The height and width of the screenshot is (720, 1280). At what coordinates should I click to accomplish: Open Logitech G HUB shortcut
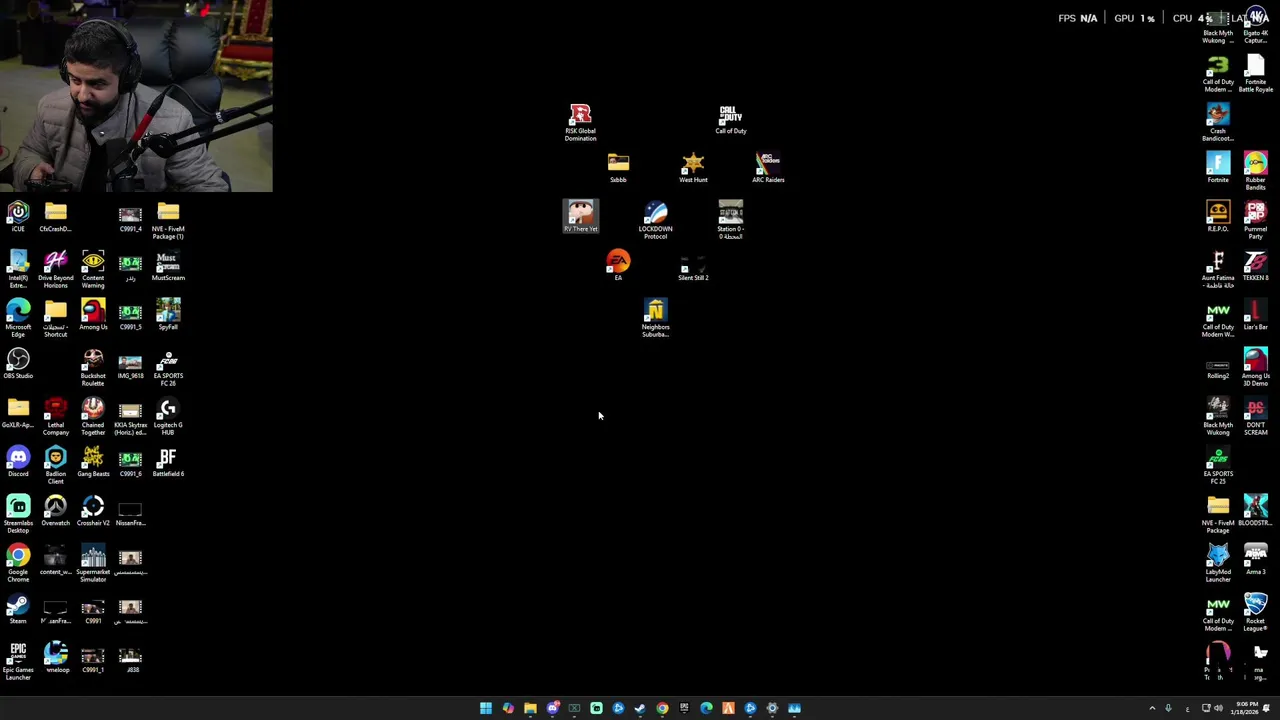168,417
